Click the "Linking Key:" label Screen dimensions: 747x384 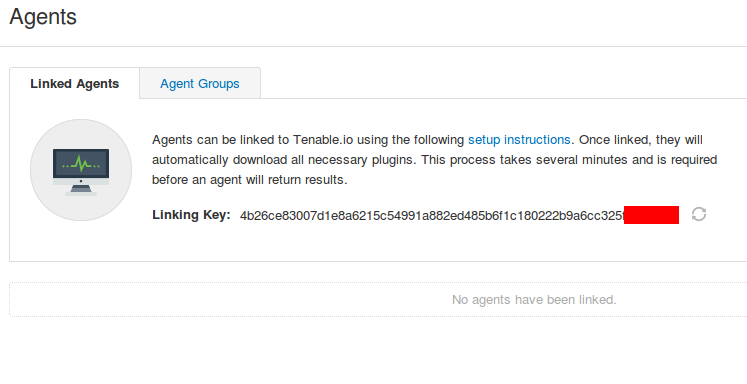(191, 215)
